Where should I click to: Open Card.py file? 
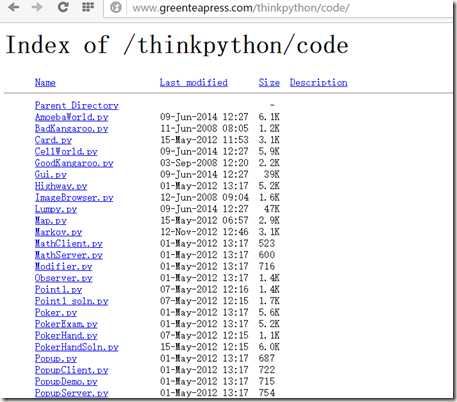pos(53,140)
